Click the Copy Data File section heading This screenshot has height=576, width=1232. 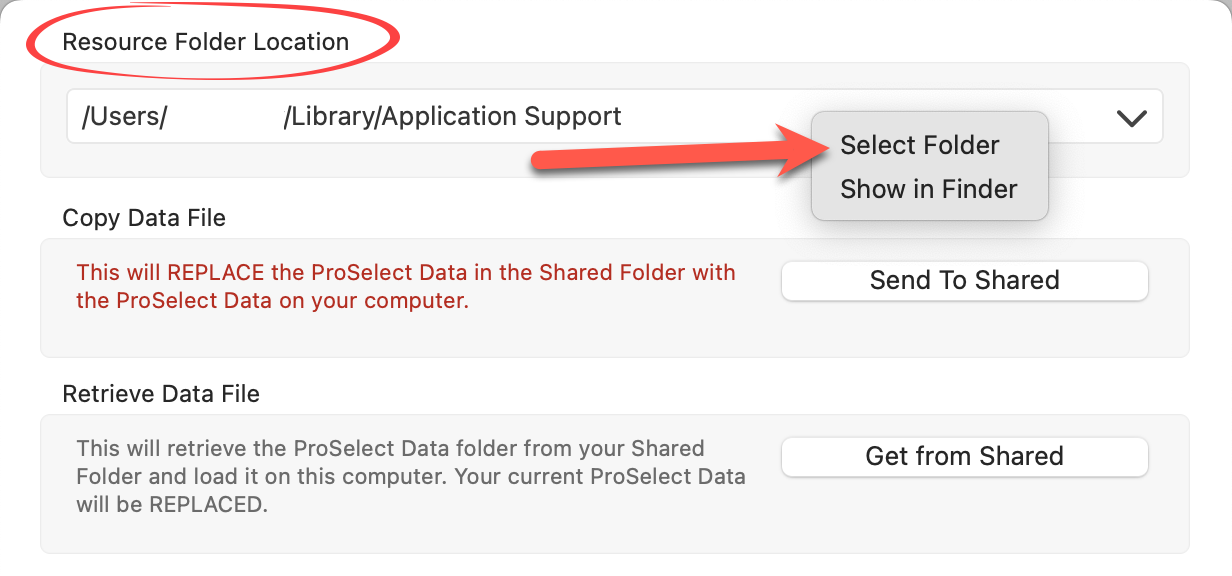(x=144, y=218)
